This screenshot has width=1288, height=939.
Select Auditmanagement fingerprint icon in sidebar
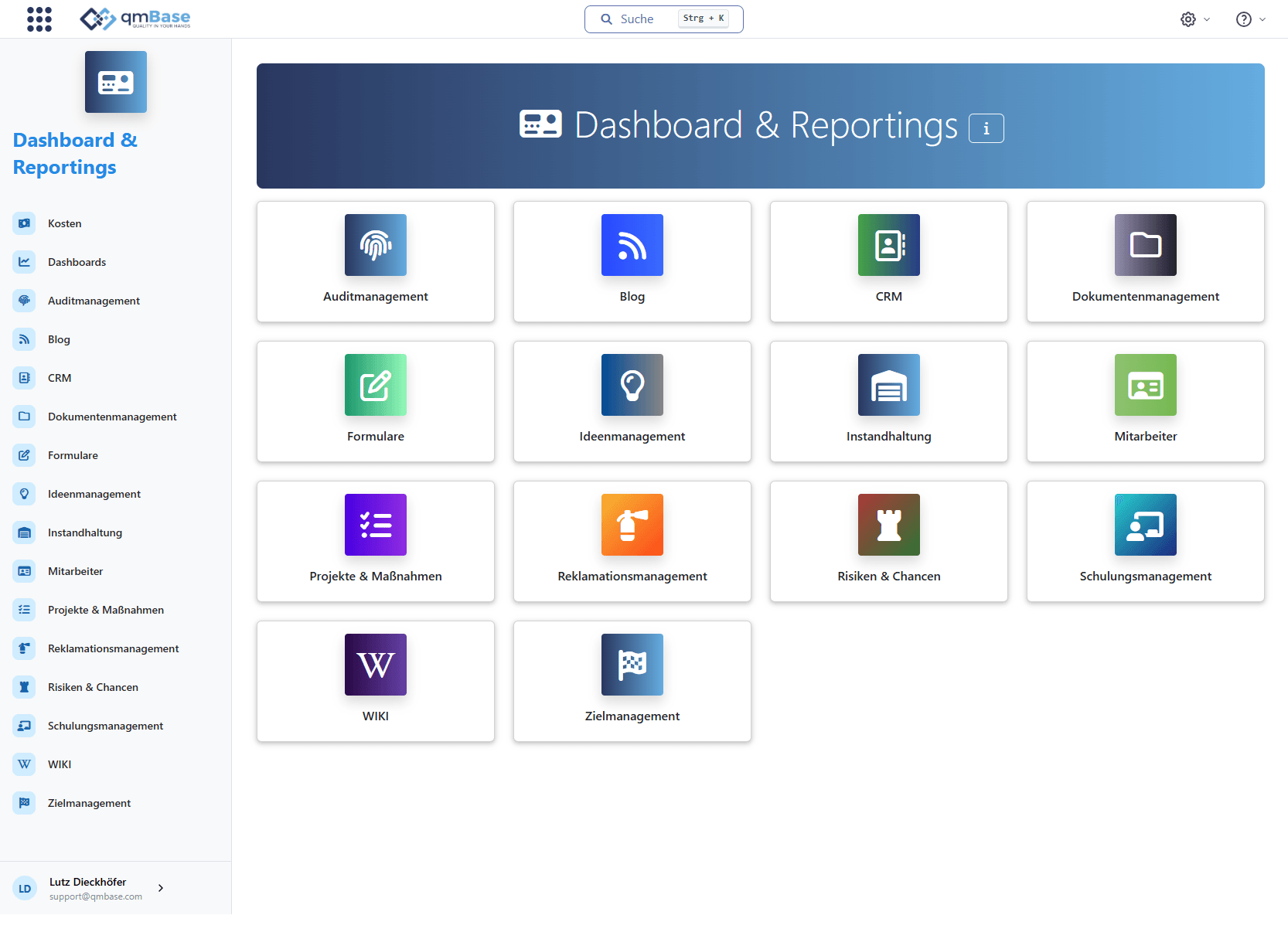click(x=25, y=301)
